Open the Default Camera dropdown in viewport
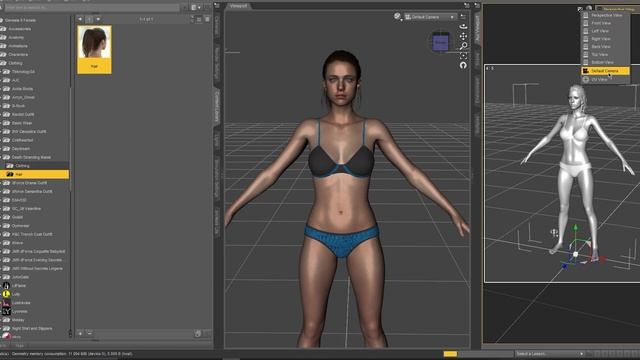This screenshot has width=640, height=360. tap(430, 17)
